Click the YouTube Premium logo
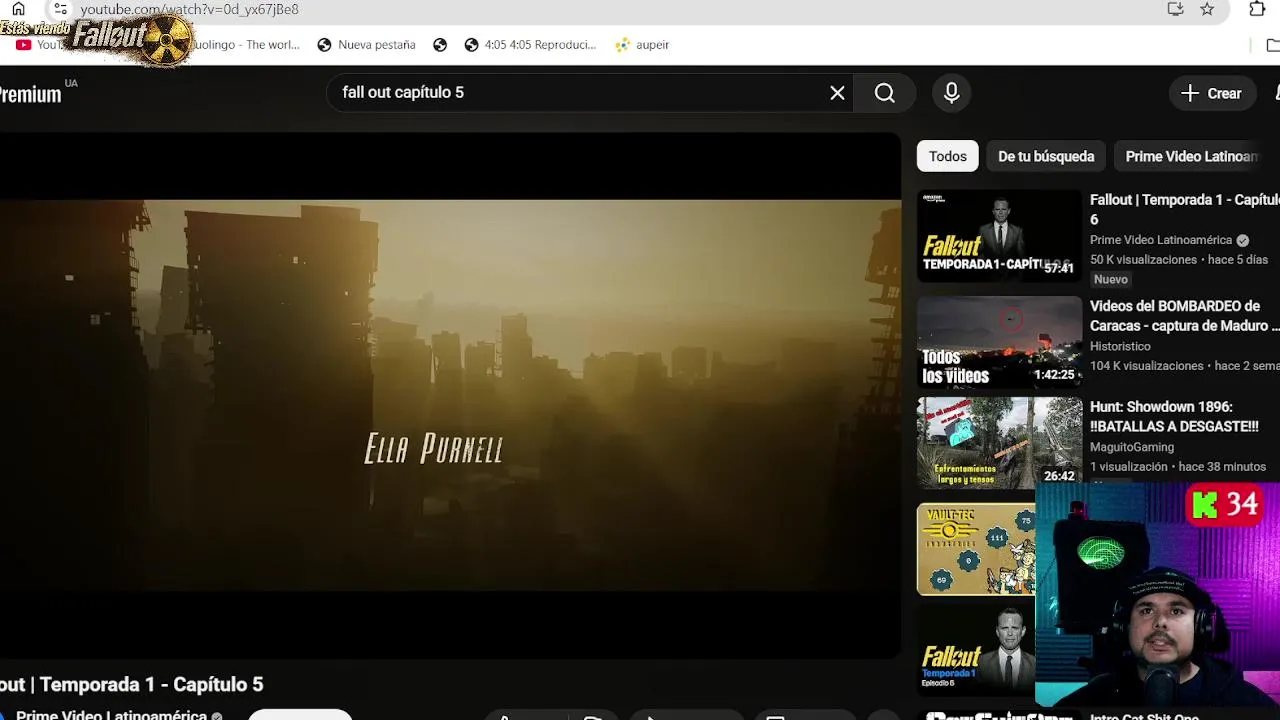Viewport: 1280px width, 720px height. 31,94
